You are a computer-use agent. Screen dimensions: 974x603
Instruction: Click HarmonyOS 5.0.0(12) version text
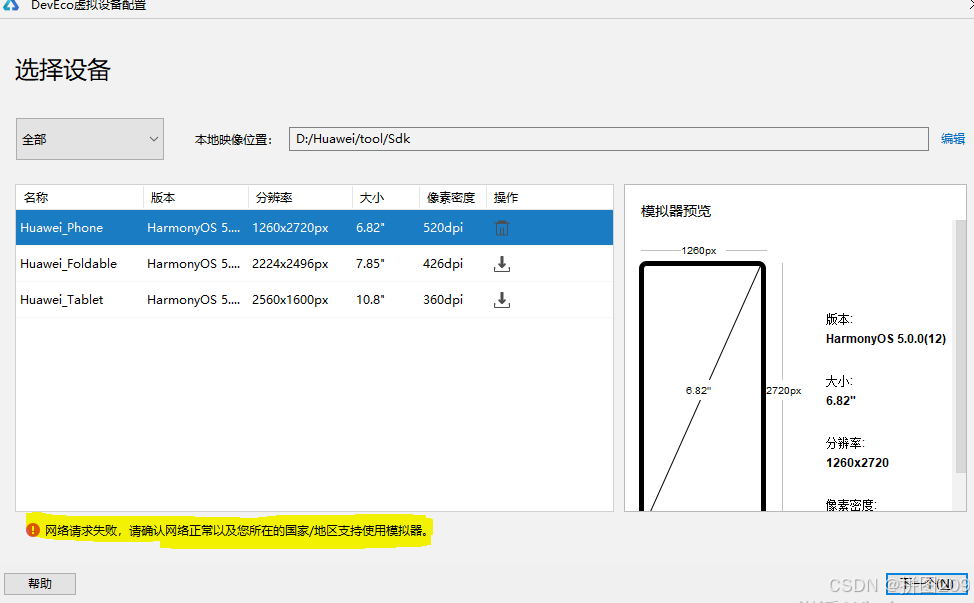point(886,339)
